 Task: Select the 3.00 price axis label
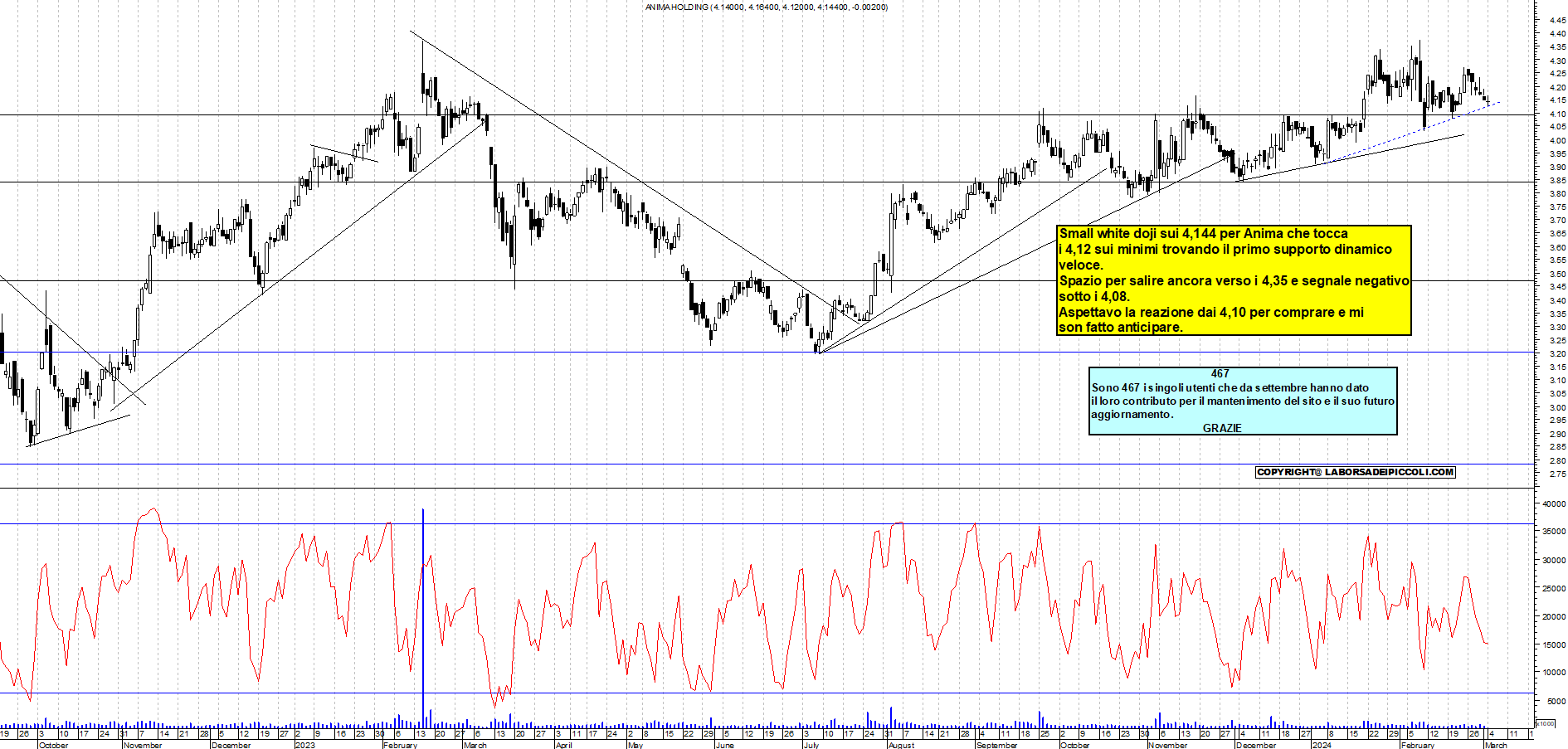(1556, 407)
